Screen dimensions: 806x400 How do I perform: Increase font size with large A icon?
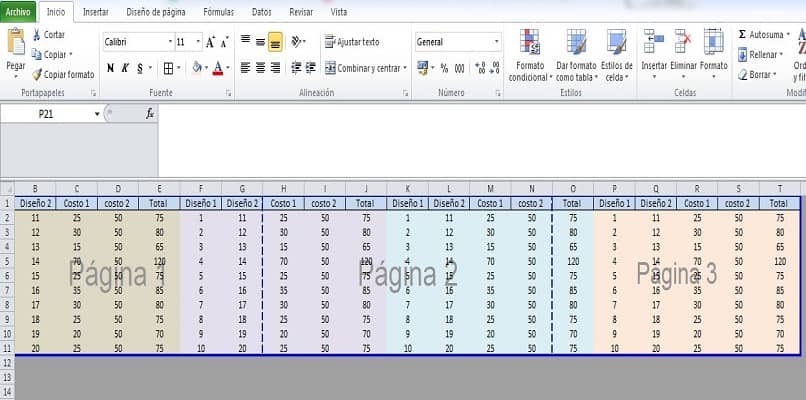coord(211,42)
